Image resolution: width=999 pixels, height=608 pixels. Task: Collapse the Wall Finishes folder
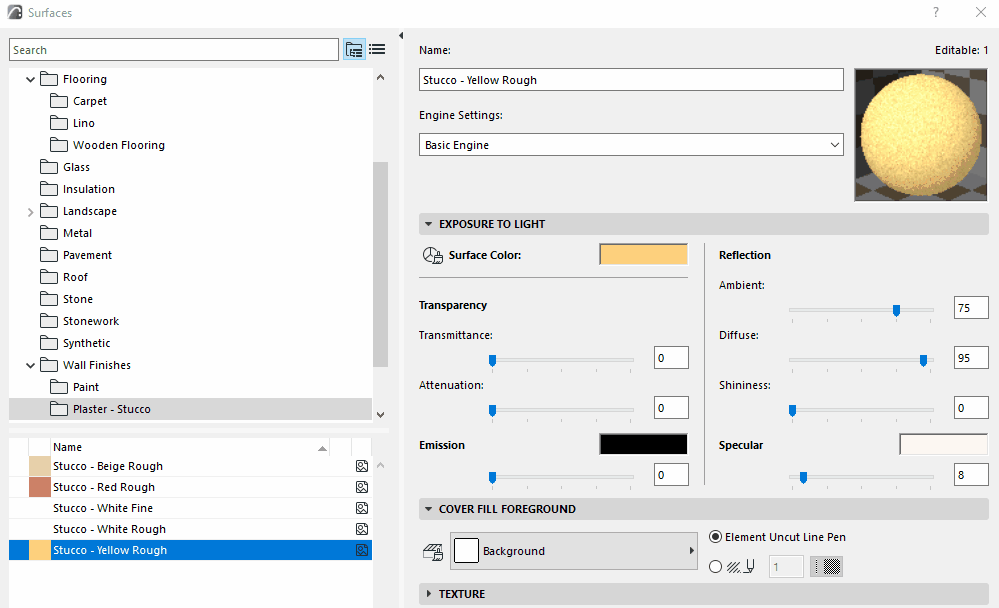30,364
